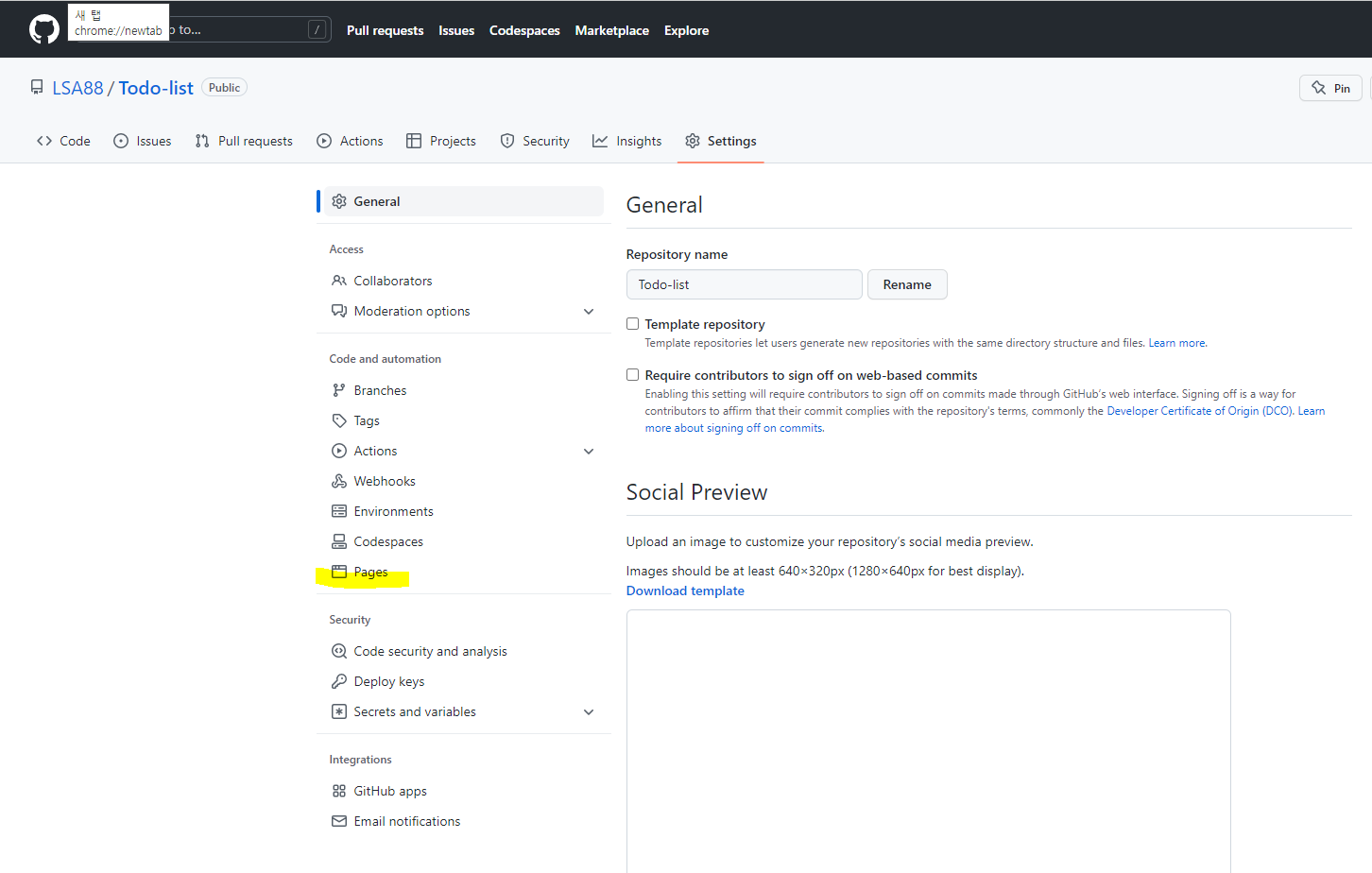Click the play icon beside sidebar Actions
Image resolution: width=1372 pixels, height=873 pixels.
coord(339,451)
